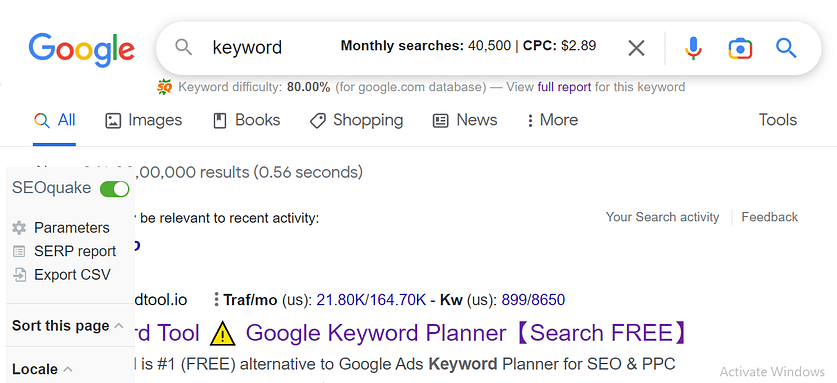Toggle the SEOquake switch off
837x383 pixels.
coord(114,189)
